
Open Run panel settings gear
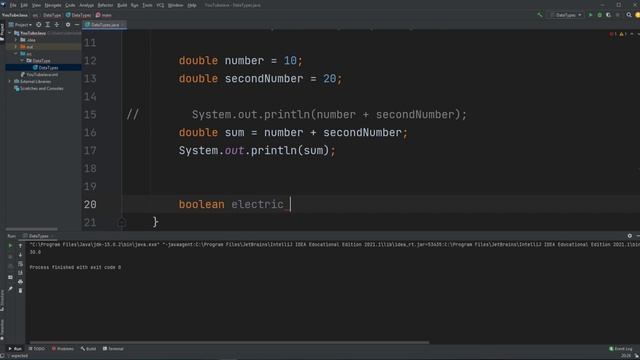pyautogui.click(x=629, y=236)
